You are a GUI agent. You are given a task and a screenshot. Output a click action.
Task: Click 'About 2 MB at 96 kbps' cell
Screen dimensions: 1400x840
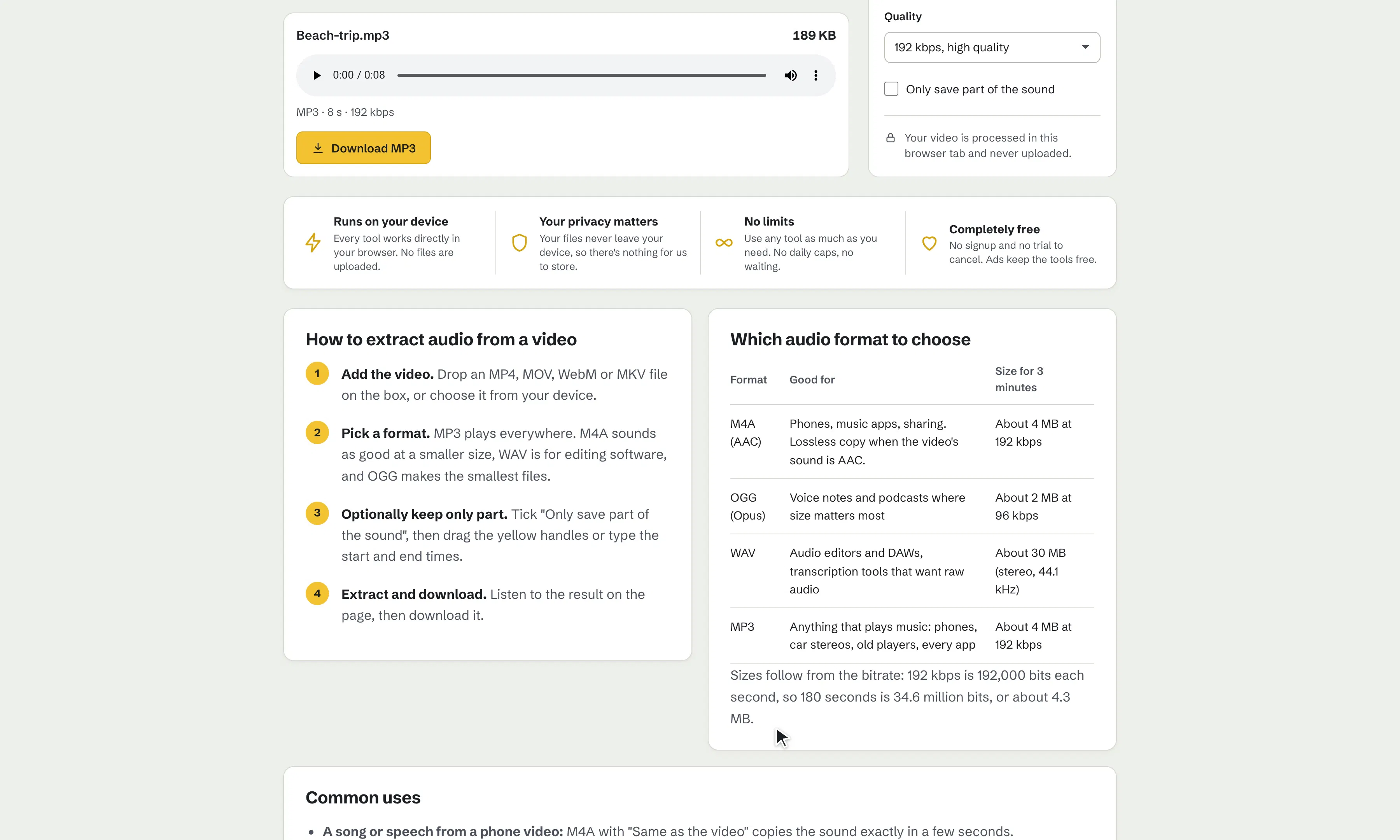click(x=1033, y=507)
